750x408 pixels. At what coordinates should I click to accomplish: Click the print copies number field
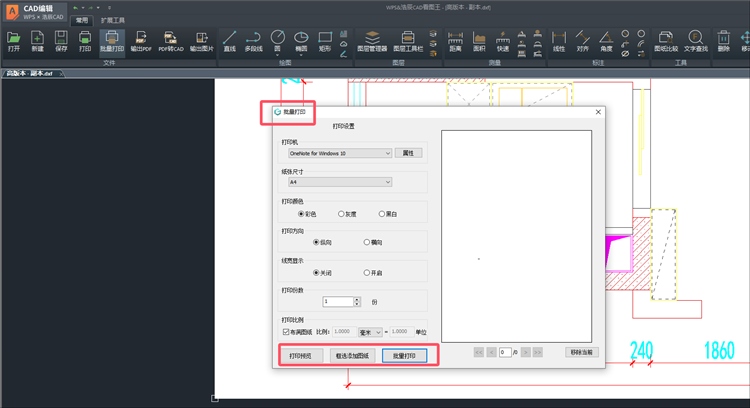pyautogui.click(x=336, y=301)
